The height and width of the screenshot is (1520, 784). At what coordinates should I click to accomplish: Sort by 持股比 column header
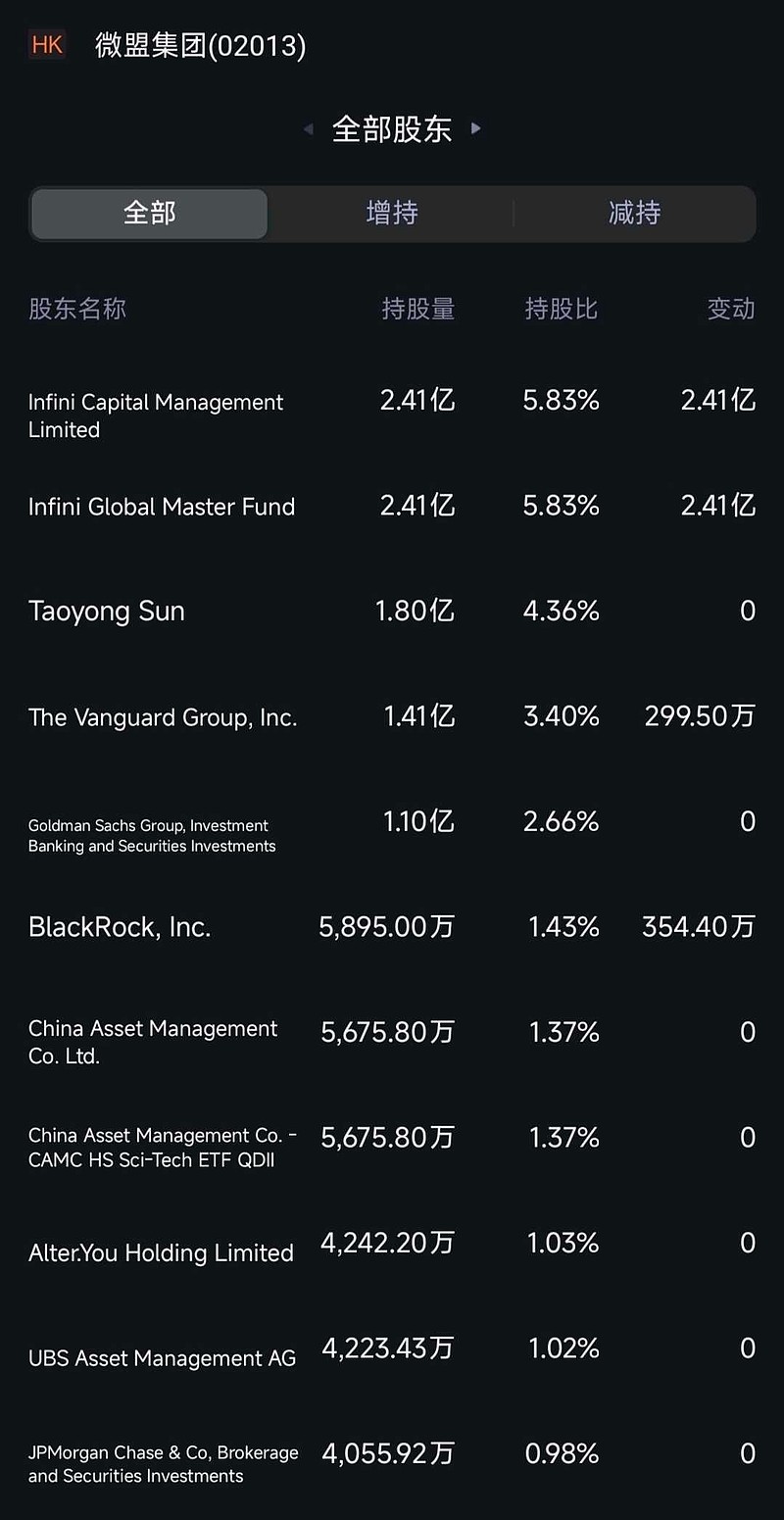[x=561, y=310]
